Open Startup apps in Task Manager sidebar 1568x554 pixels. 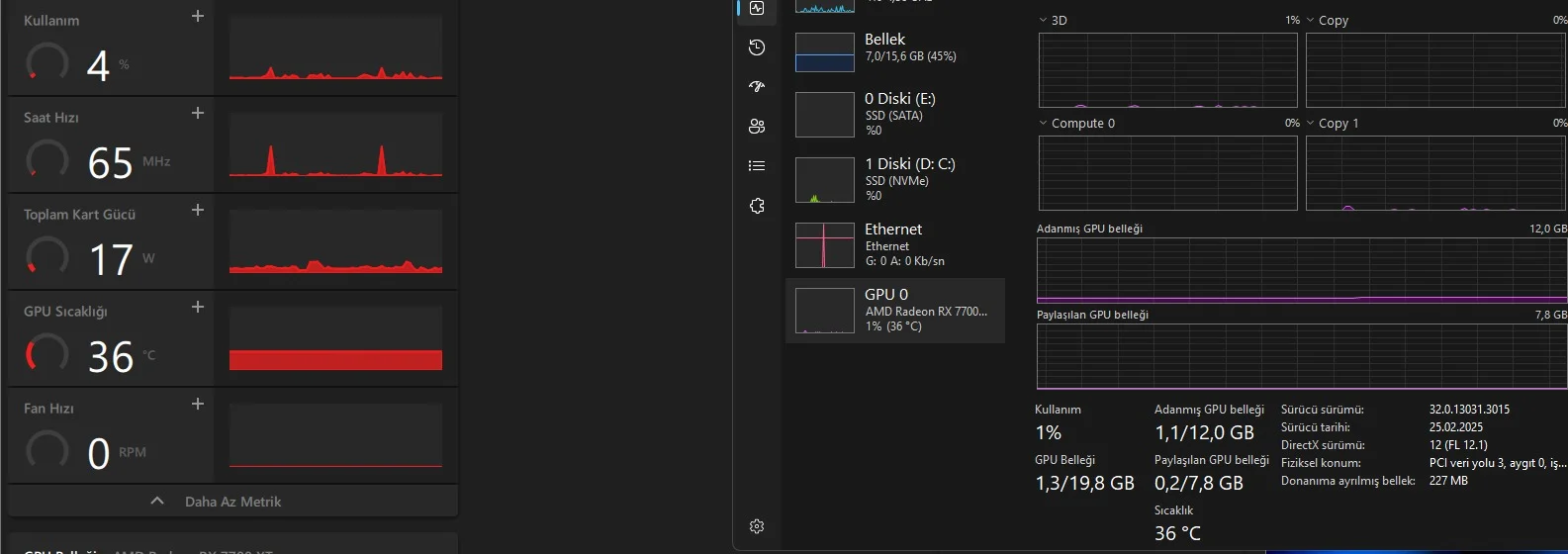tap(757, 87)
